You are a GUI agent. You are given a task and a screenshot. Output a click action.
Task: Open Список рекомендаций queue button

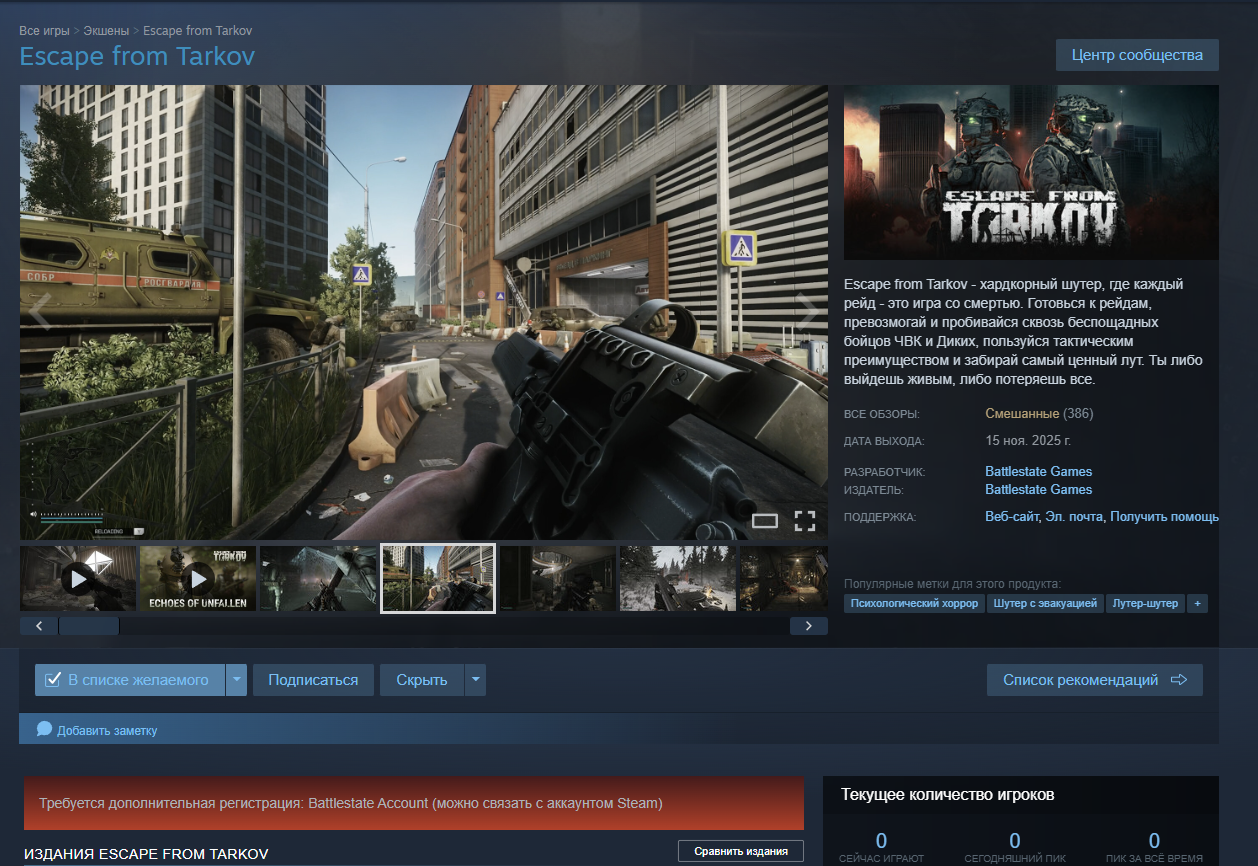pyautogui.click(x=1095, y=680)
